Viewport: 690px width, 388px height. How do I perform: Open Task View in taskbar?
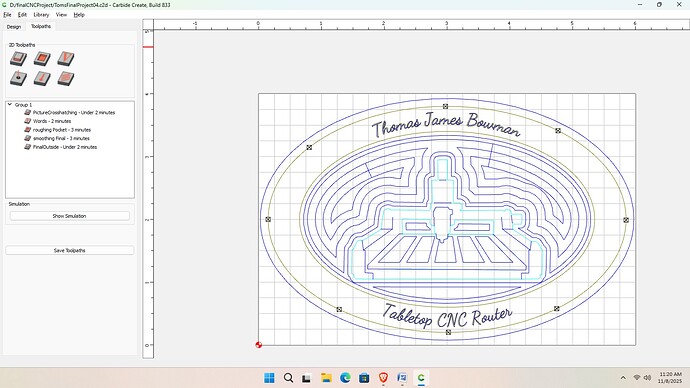tap(307, 377)
